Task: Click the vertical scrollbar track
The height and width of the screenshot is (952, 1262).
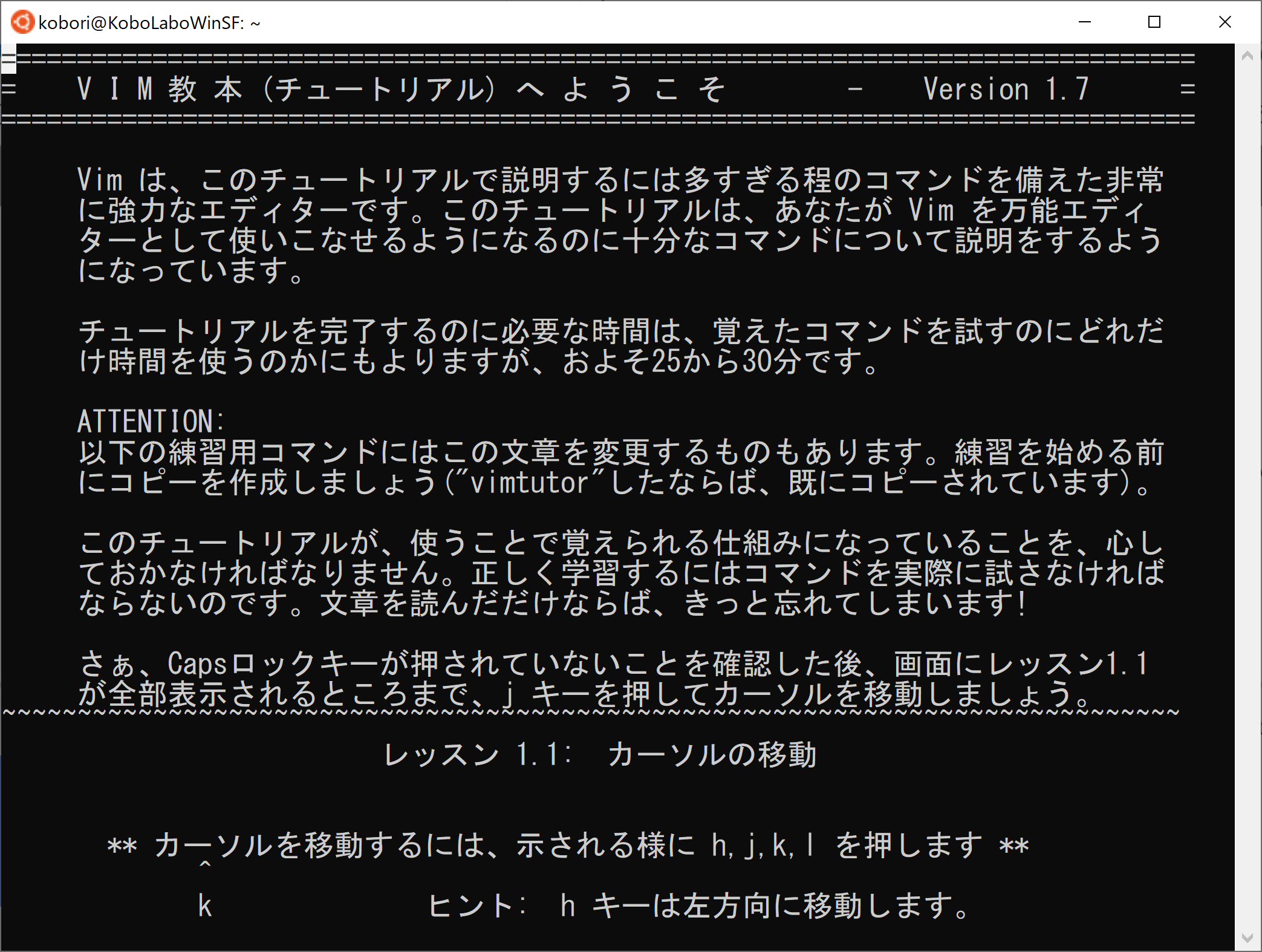Action: click(x=1247, y=484)
